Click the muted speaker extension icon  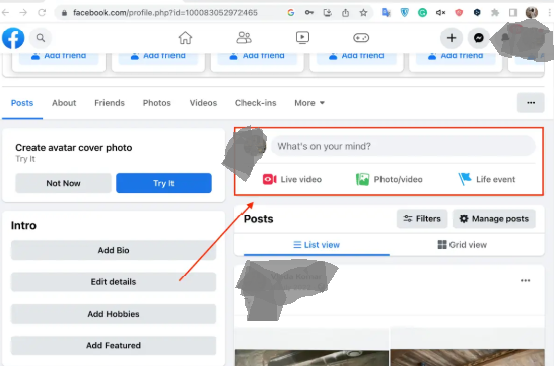click(440, 13)
